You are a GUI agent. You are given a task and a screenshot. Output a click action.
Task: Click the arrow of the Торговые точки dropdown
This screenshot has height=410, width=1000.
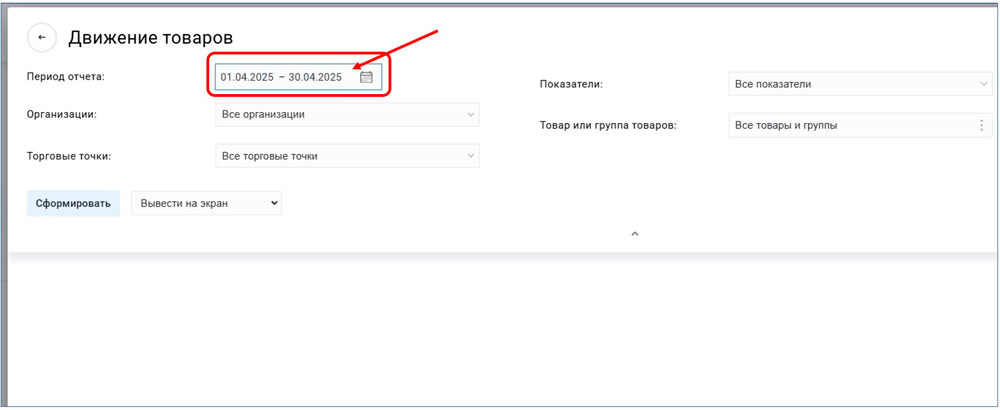click(471, 156)
